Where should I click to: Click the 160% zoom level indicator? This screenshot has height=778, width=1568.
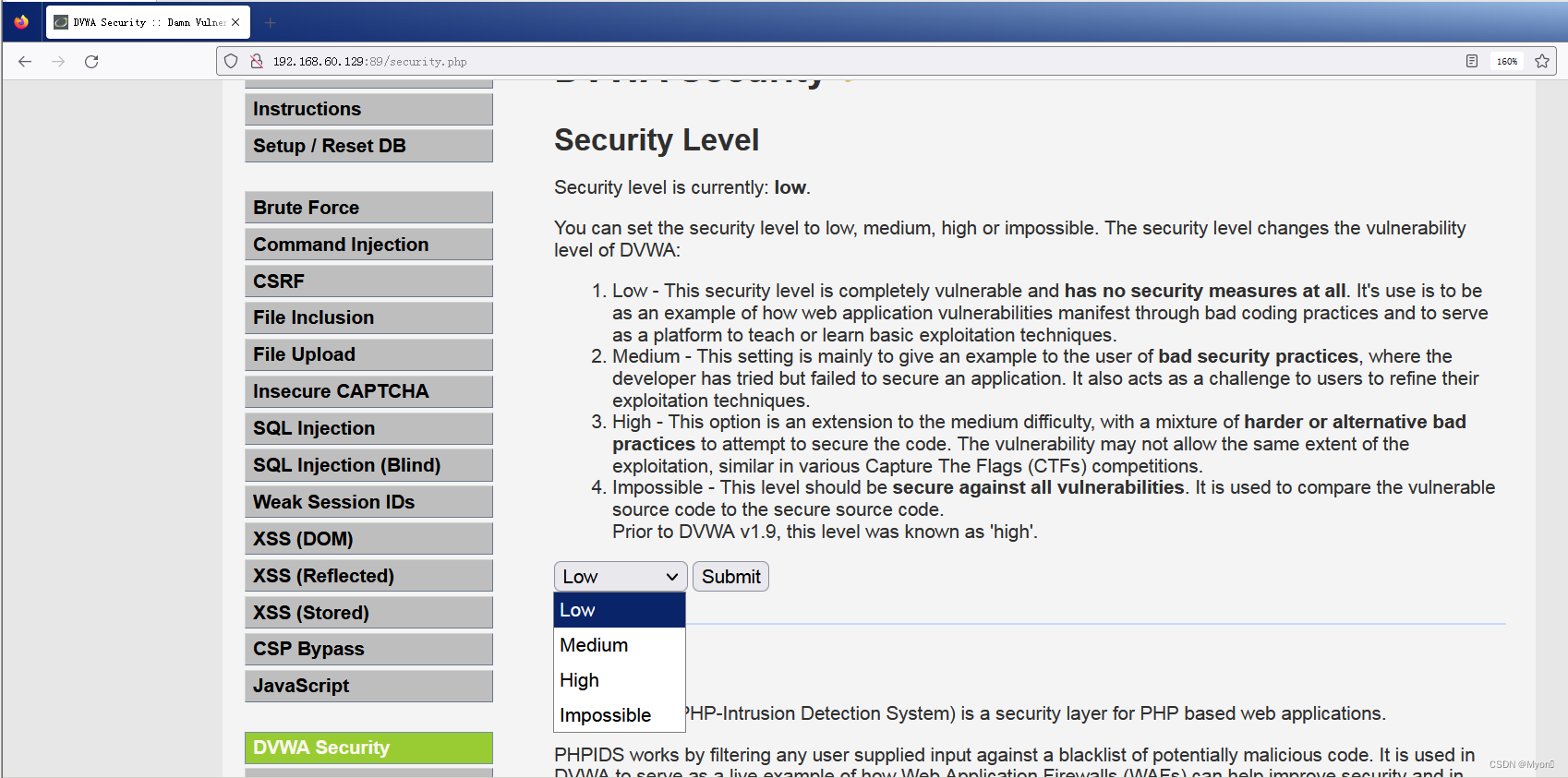click(x=1507, y=62)
